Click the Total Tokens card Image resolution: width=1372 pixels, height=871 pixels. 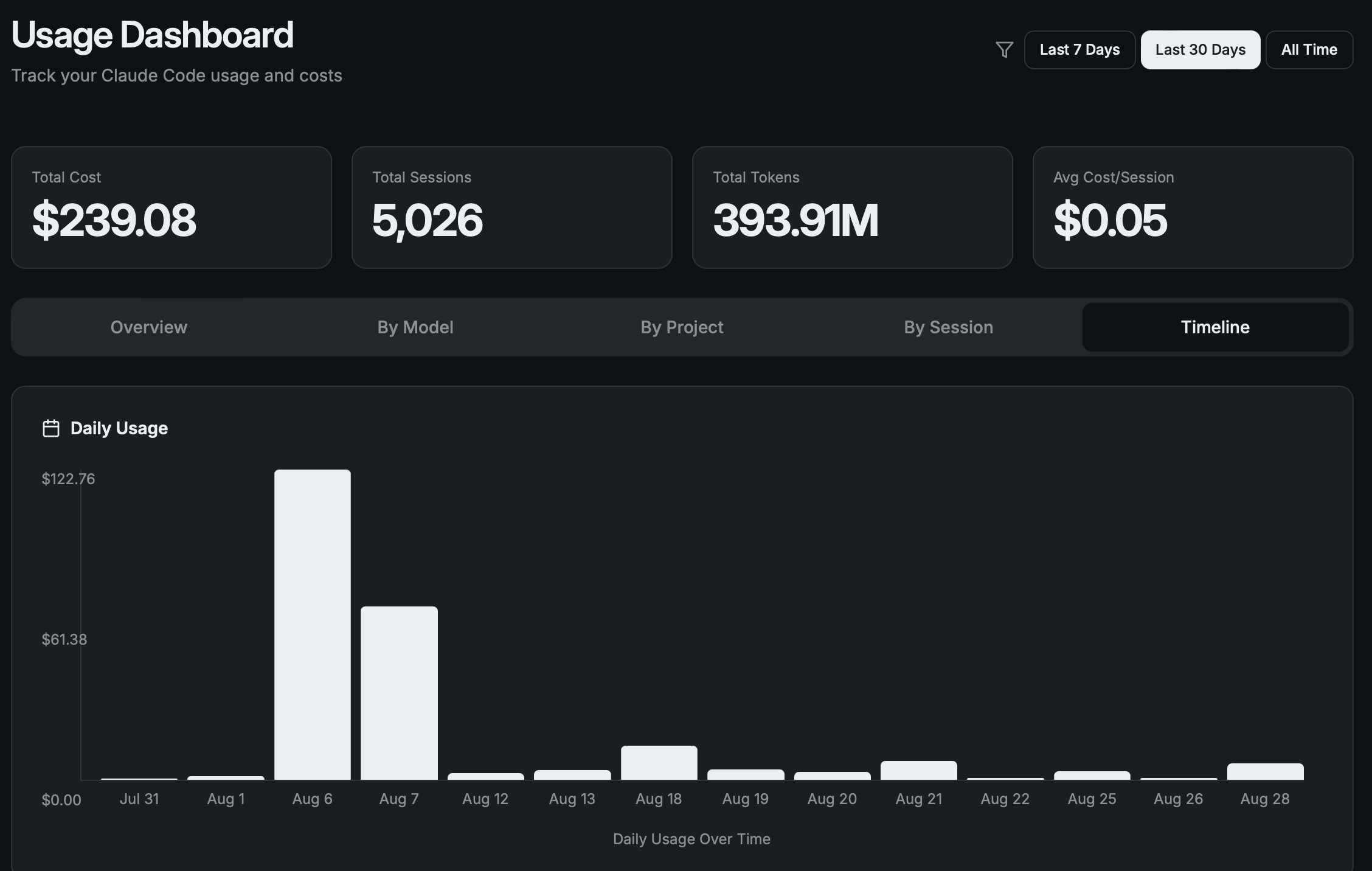[x=852, y=207]
